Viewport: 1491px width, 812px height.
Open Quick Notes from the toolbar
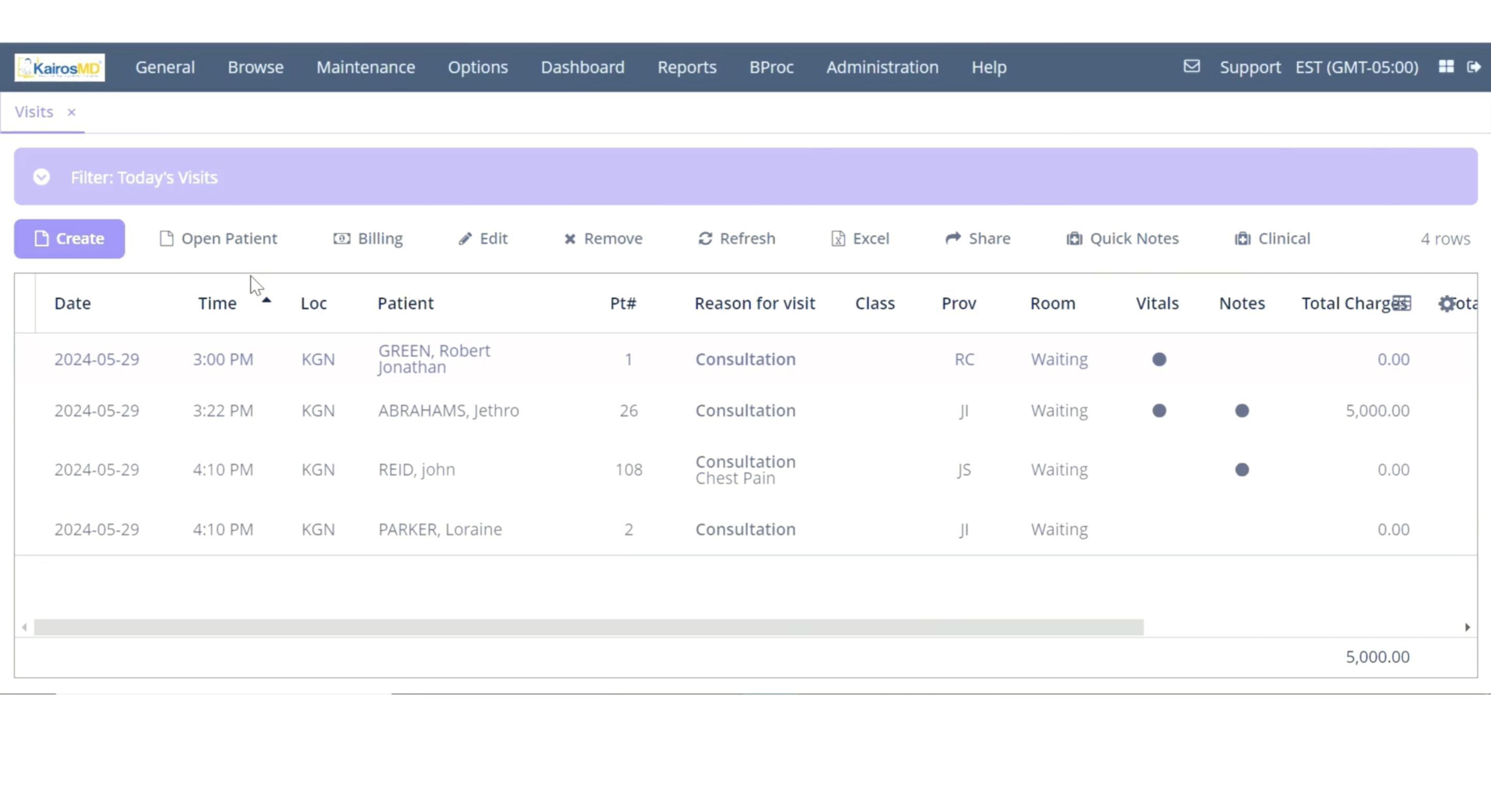tap(1122, 238)
